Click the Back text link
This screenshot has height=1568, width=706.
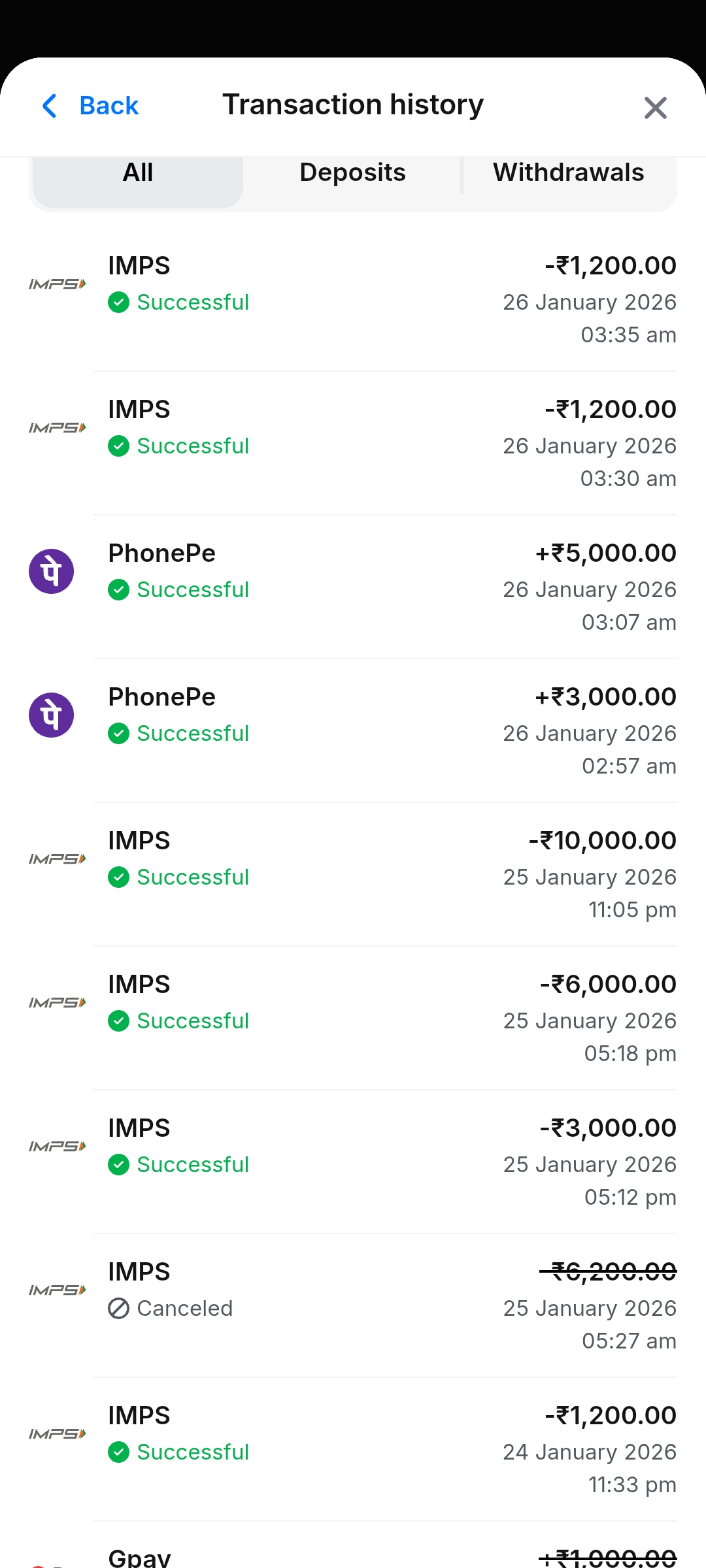click(109, 106)
